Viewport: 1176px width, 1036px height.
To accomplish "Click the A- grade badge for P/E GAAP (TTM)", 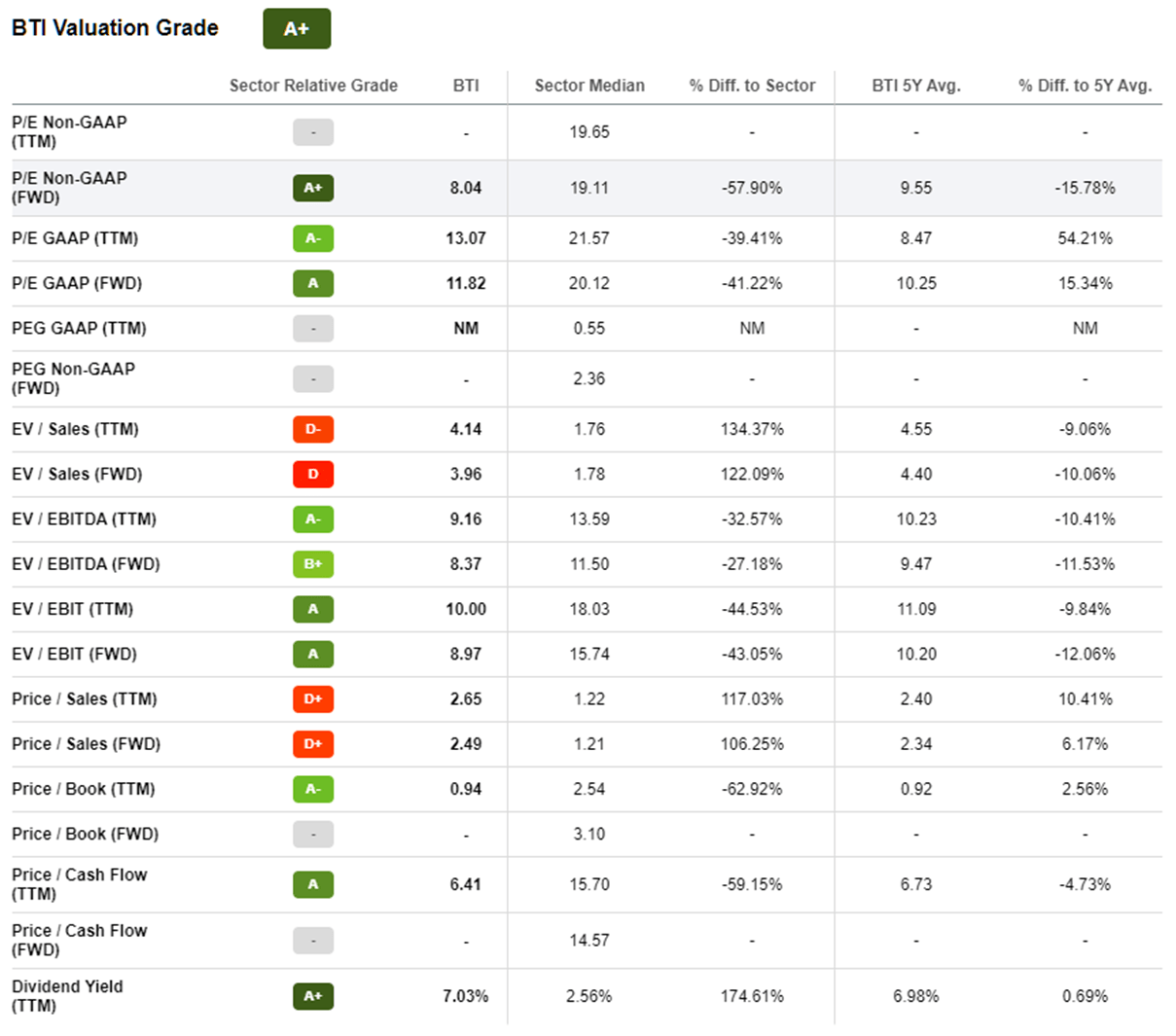I will [x=313, y=238].
